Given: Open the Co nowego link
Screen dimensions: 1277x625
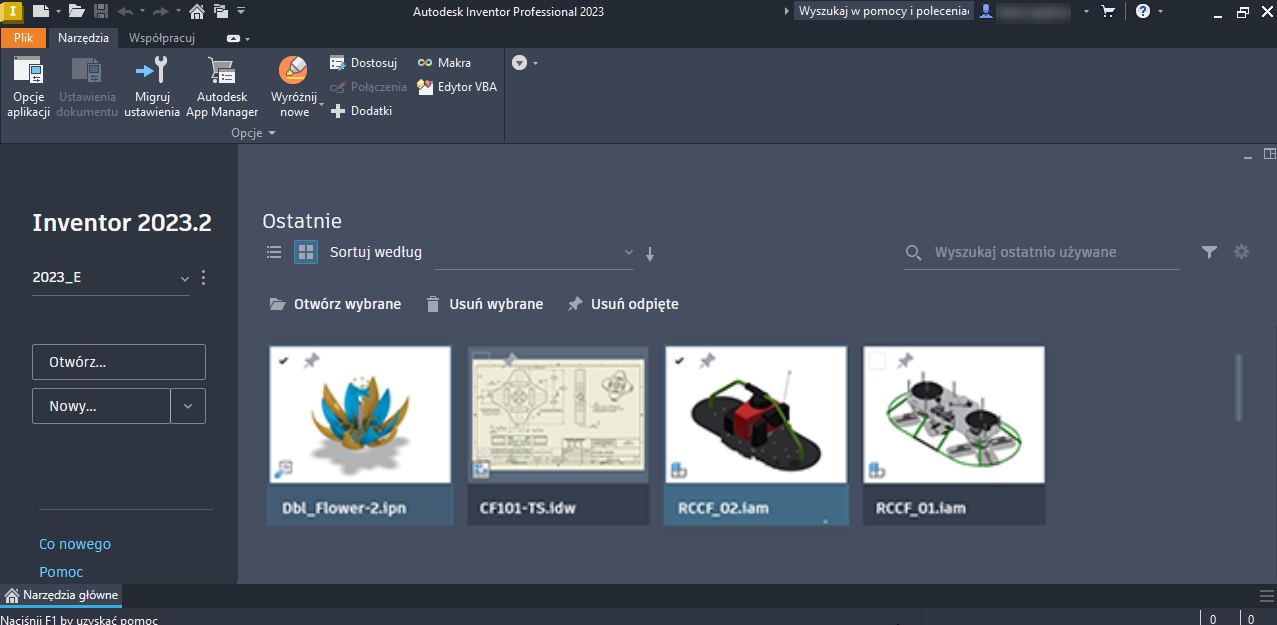Looking at the screenshot, I should tap(75, 544).
